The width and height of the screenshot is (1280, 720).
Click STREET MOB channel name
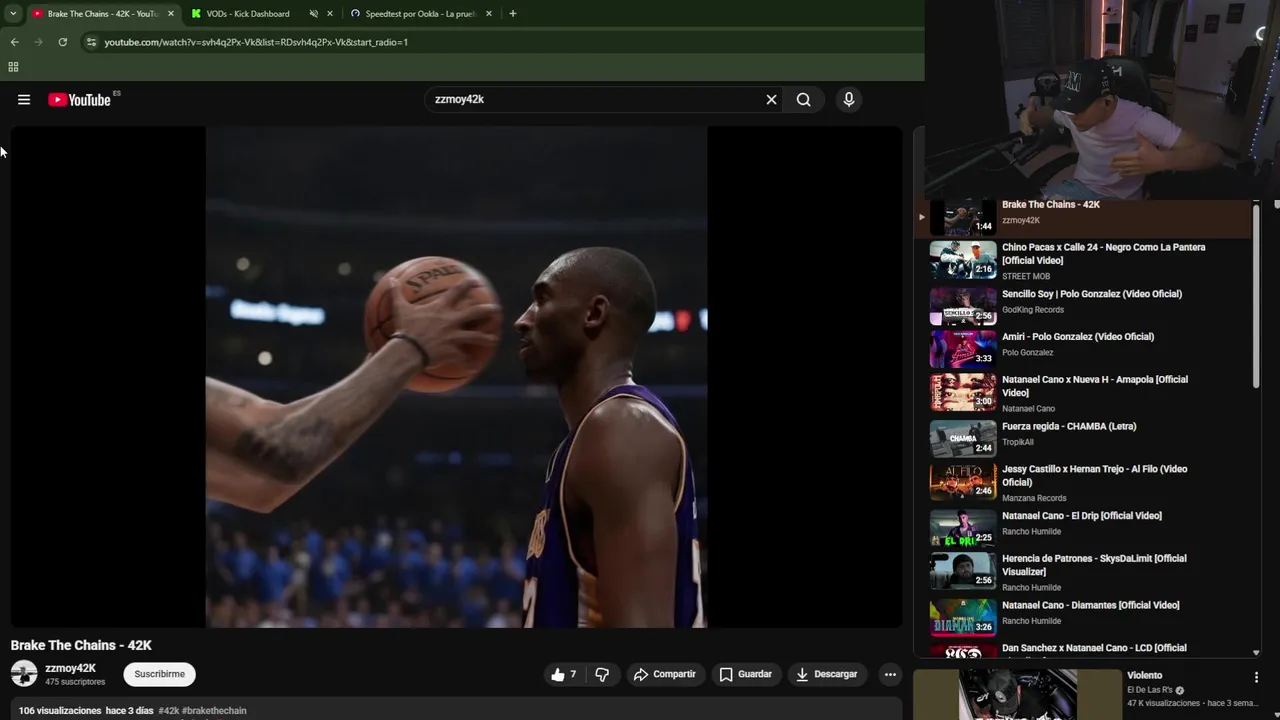1026,276
